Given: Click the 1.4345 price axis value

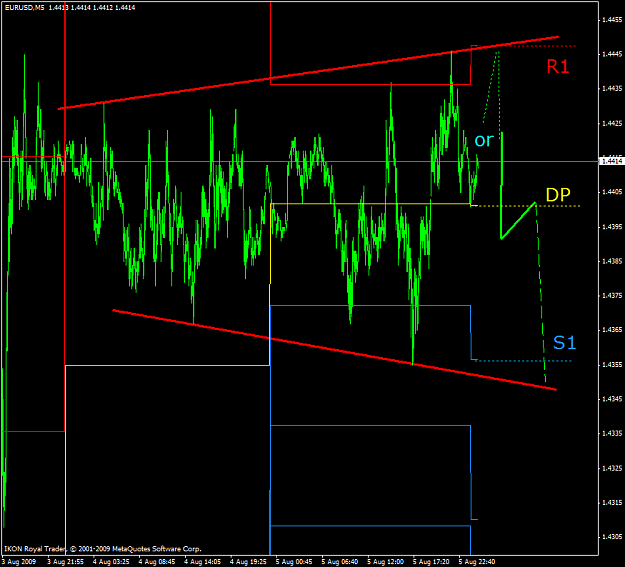Looking at the screenshot, I should tap(612, 399).
